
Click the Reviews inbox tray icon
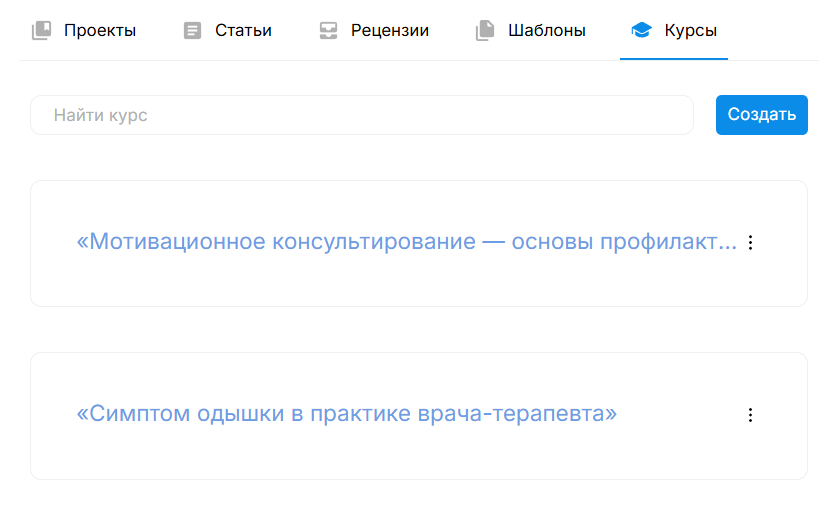pos(328,31)
